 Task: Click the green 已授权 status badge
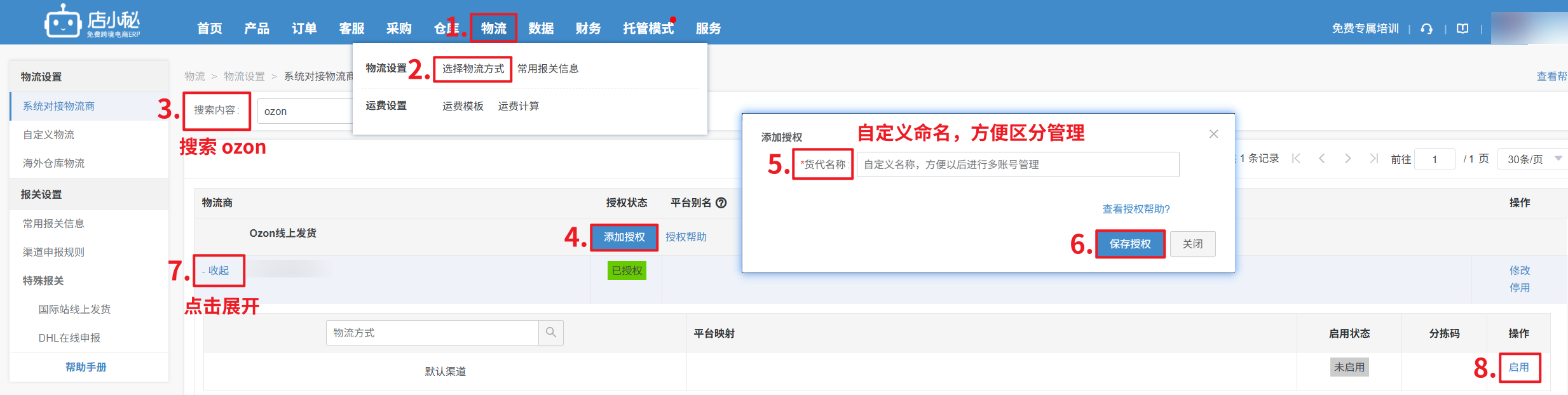pyautogui.click(x=627, y=271)
